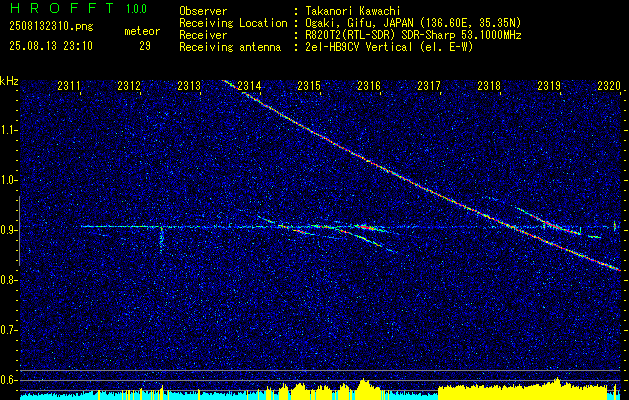Viewport: 629px width, 400px height.
Task: Click the timestamp 25.08.13 23:10
Action: tap(51, 46)
